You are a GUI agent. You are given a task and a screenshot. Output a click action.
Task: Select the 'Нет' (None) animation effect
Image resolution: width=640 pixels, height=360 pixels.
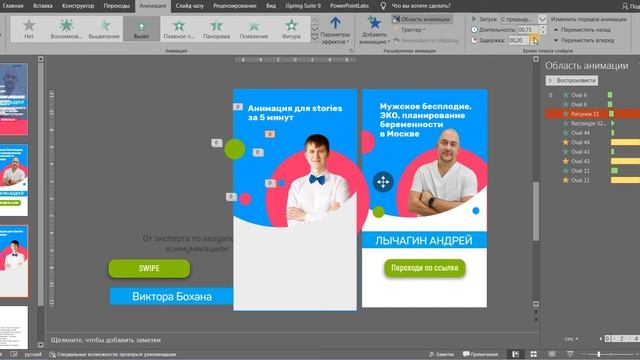(29, 29)
